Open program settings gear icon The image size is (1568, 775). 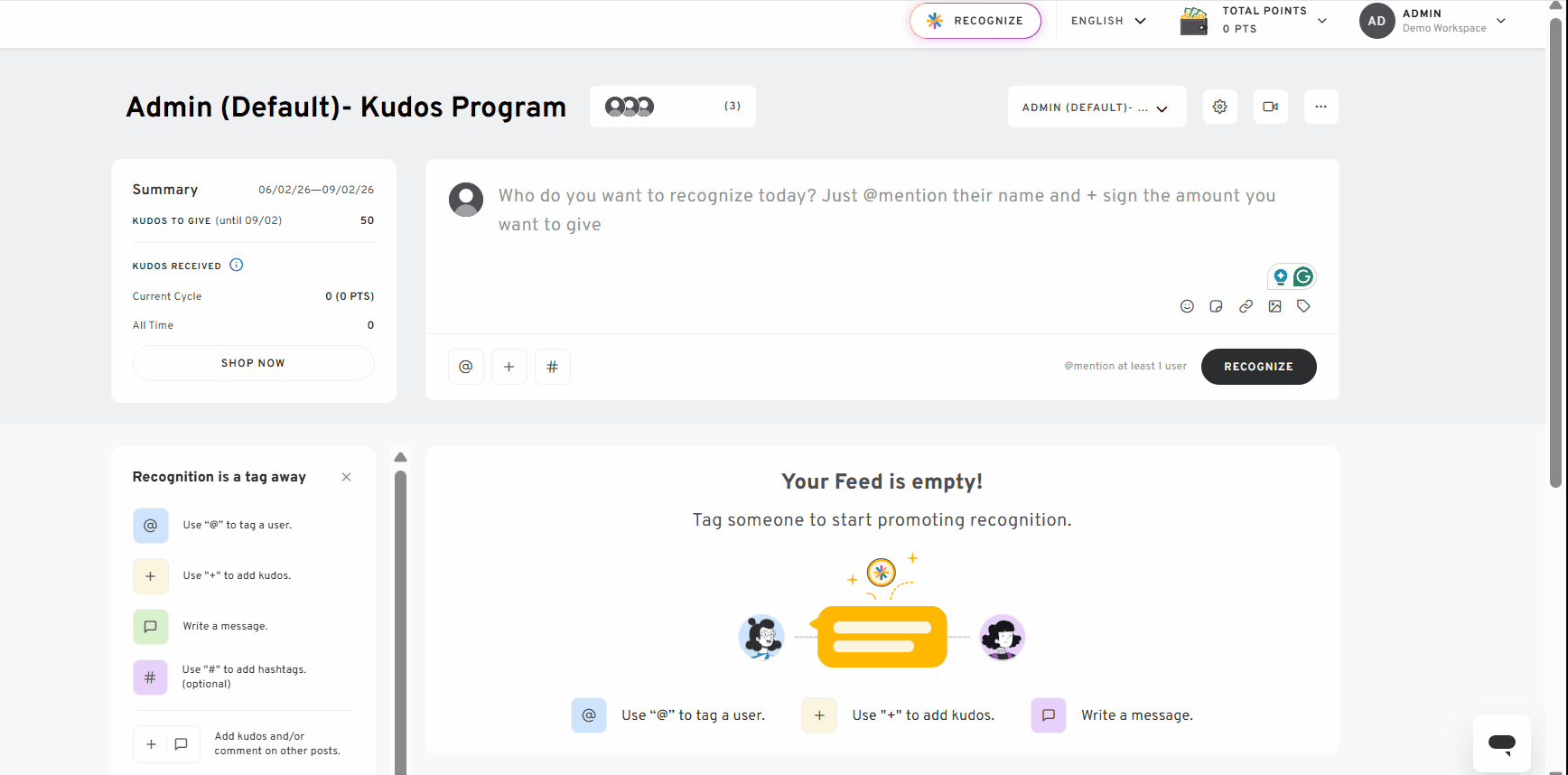(1219, 107)
